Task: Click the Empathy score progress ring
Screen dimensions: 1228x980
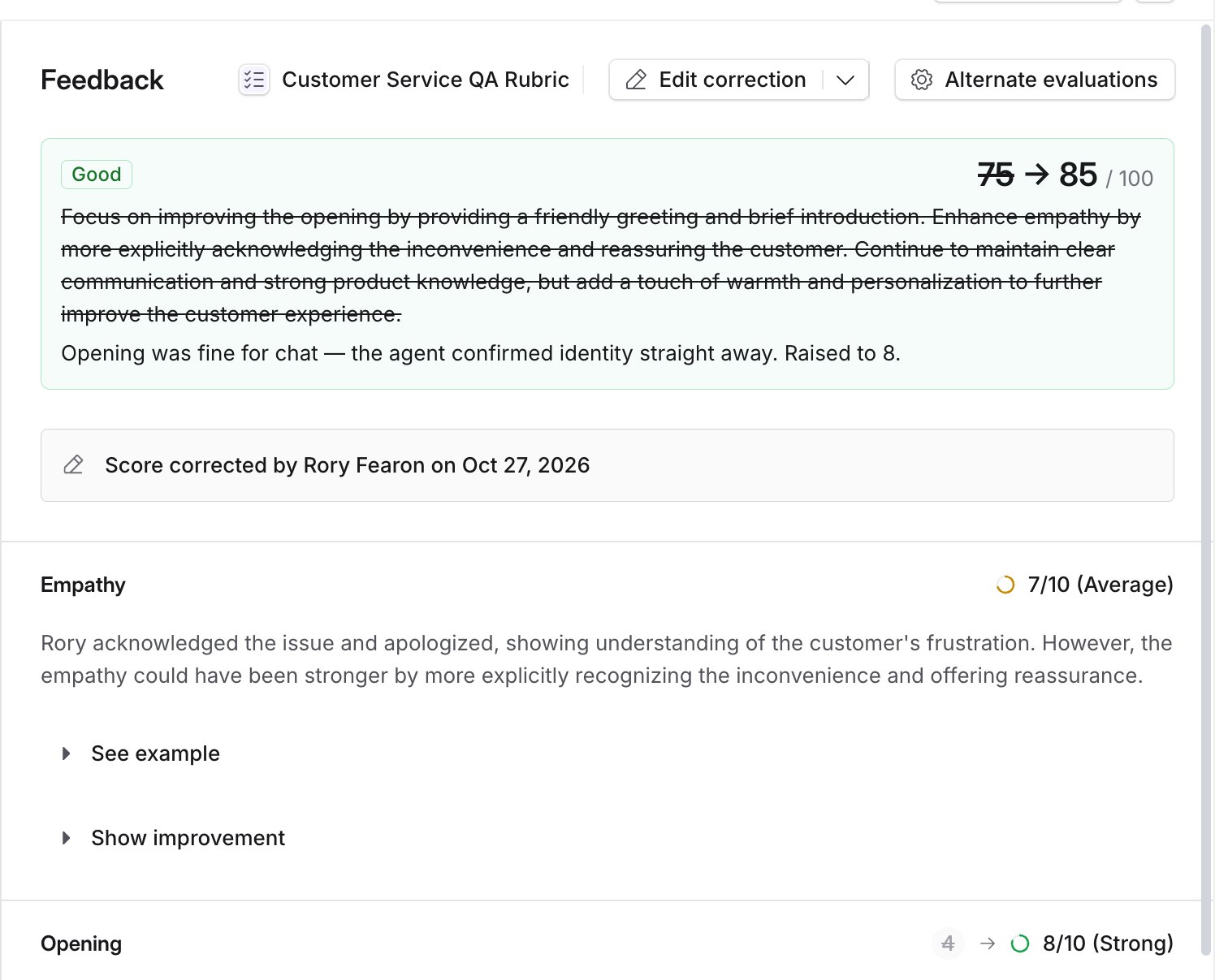Action: [x=1005, y=585]
